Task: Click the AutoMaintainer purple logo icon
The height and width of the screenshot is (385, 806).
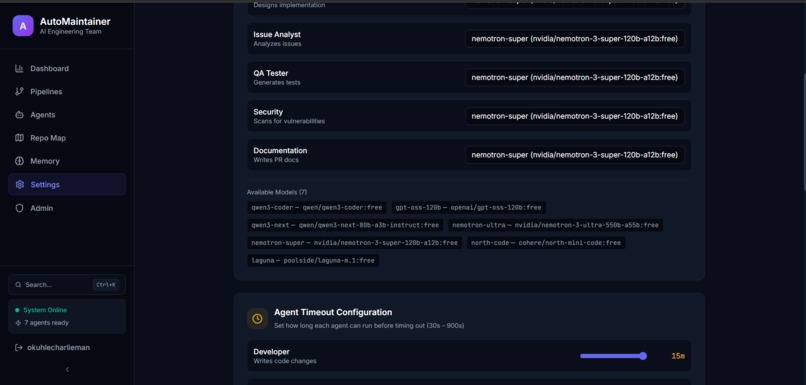Action: pyautogui.click(x=23, y=26)
